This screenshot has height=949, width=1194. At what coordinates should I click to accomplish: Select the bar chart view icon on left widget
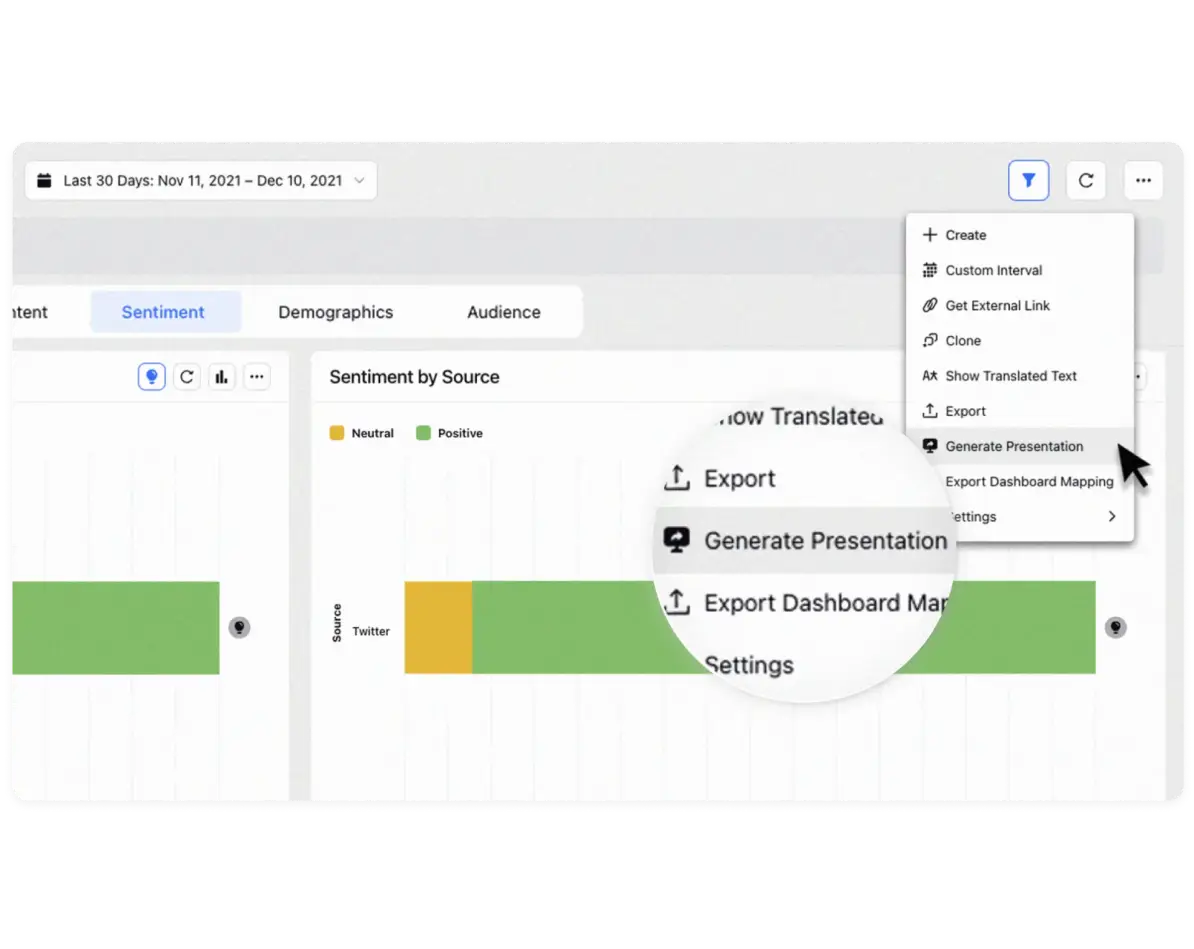tap(221, 376)
